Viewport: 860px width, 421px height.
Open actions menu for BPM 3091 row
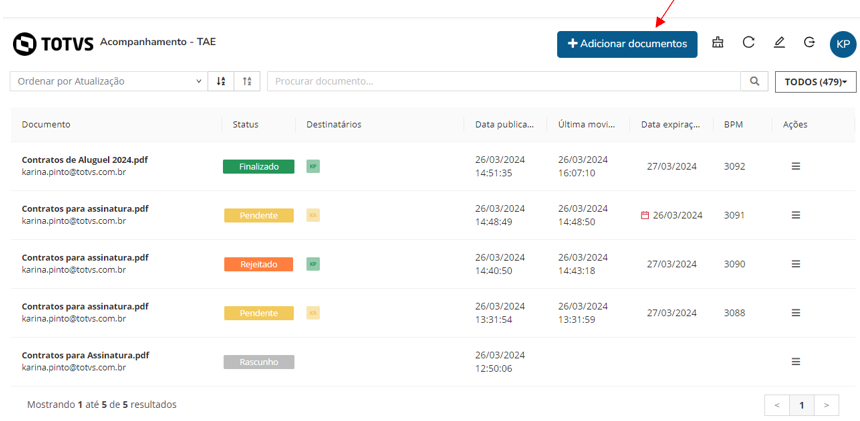click(796, 215)
